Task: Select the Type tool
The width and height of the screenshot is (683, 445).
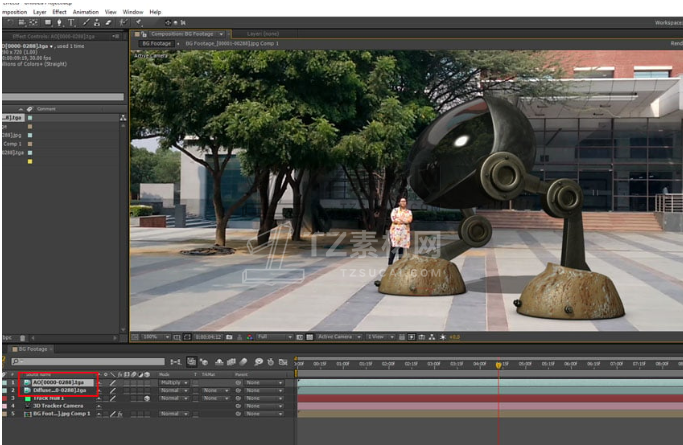Action: click(x=71, y=23)
